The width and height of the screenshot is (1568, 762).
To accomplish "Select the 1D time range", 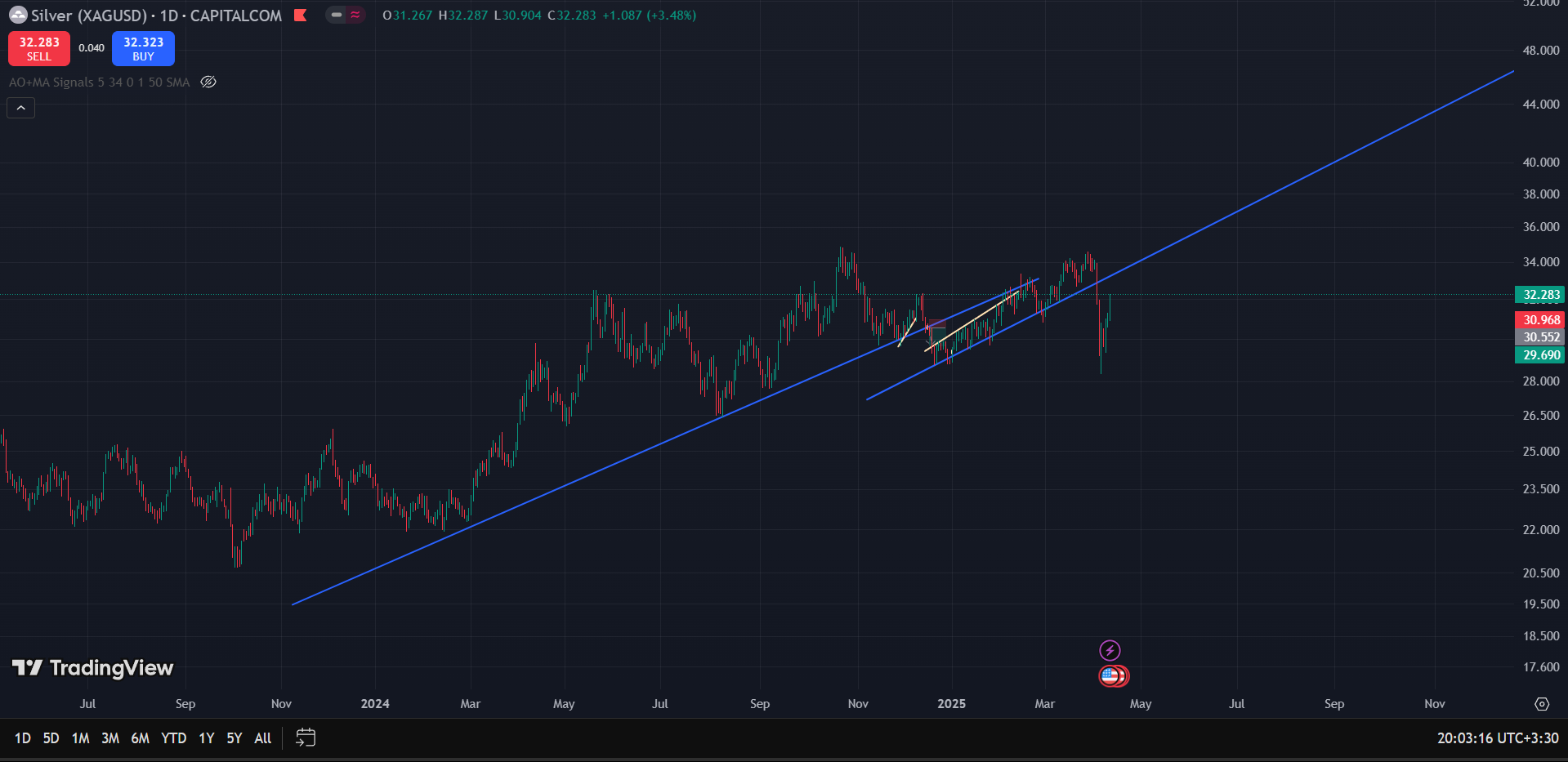I will tap(23, 738).
